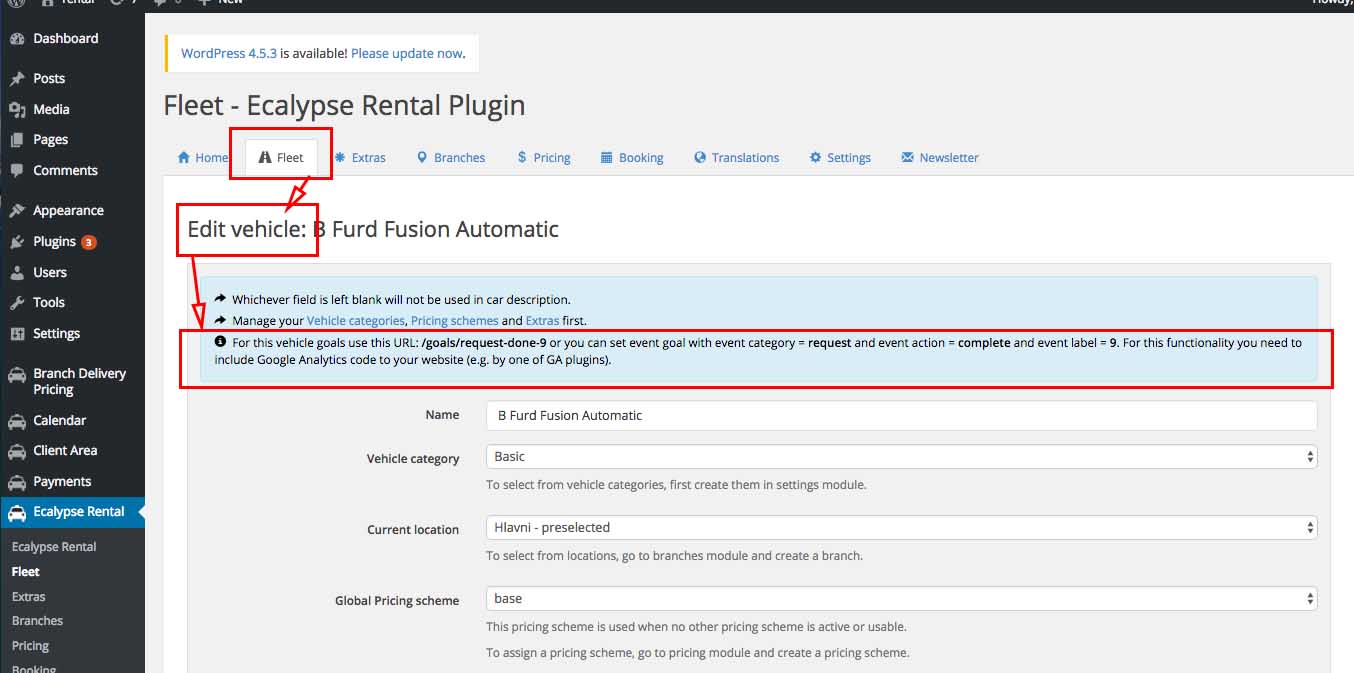Click the Pages icon in sidebar
1354x673 pixels.
pos(16,140)
